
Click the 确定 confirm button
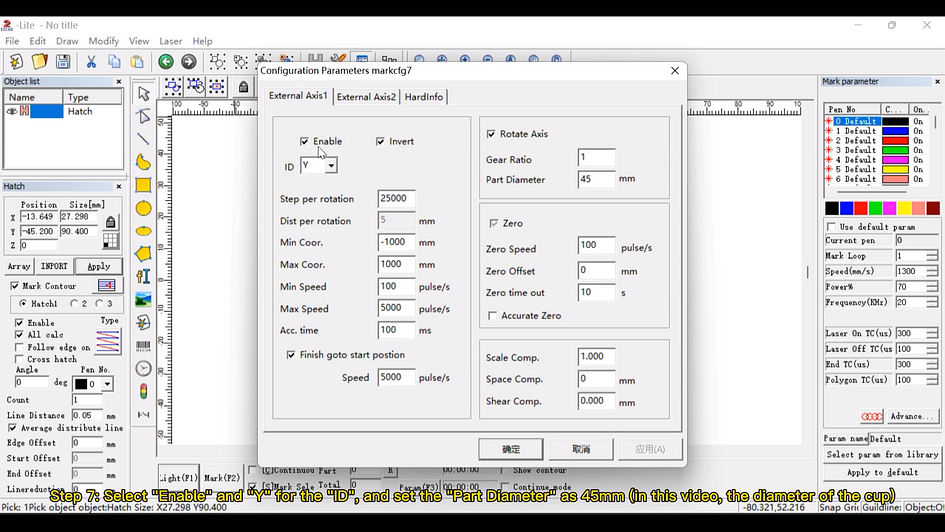tap(511, 449)
